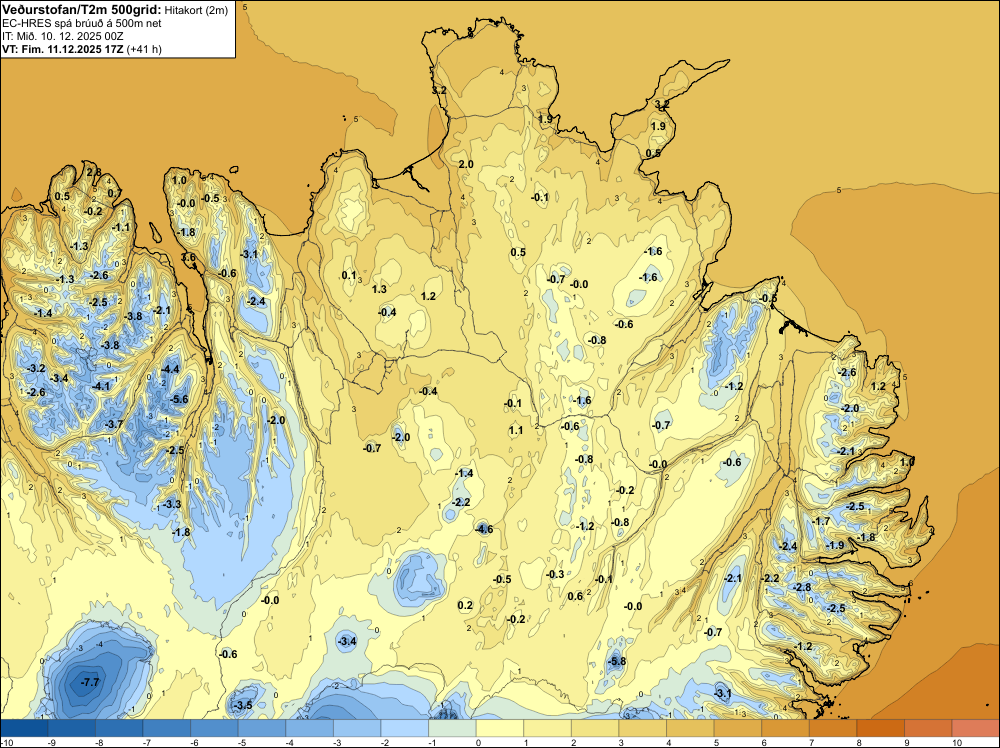Click the "-3.5" temperature value on the map
The width and height of the screenshot is (1000, 748).
[x=243, y=705]
